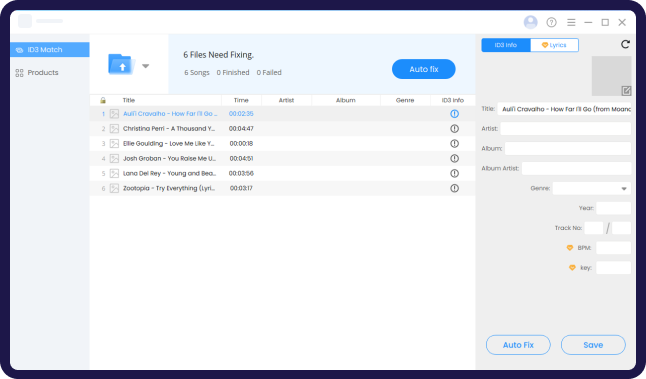Sort by the Title column header

pos(129,100)
